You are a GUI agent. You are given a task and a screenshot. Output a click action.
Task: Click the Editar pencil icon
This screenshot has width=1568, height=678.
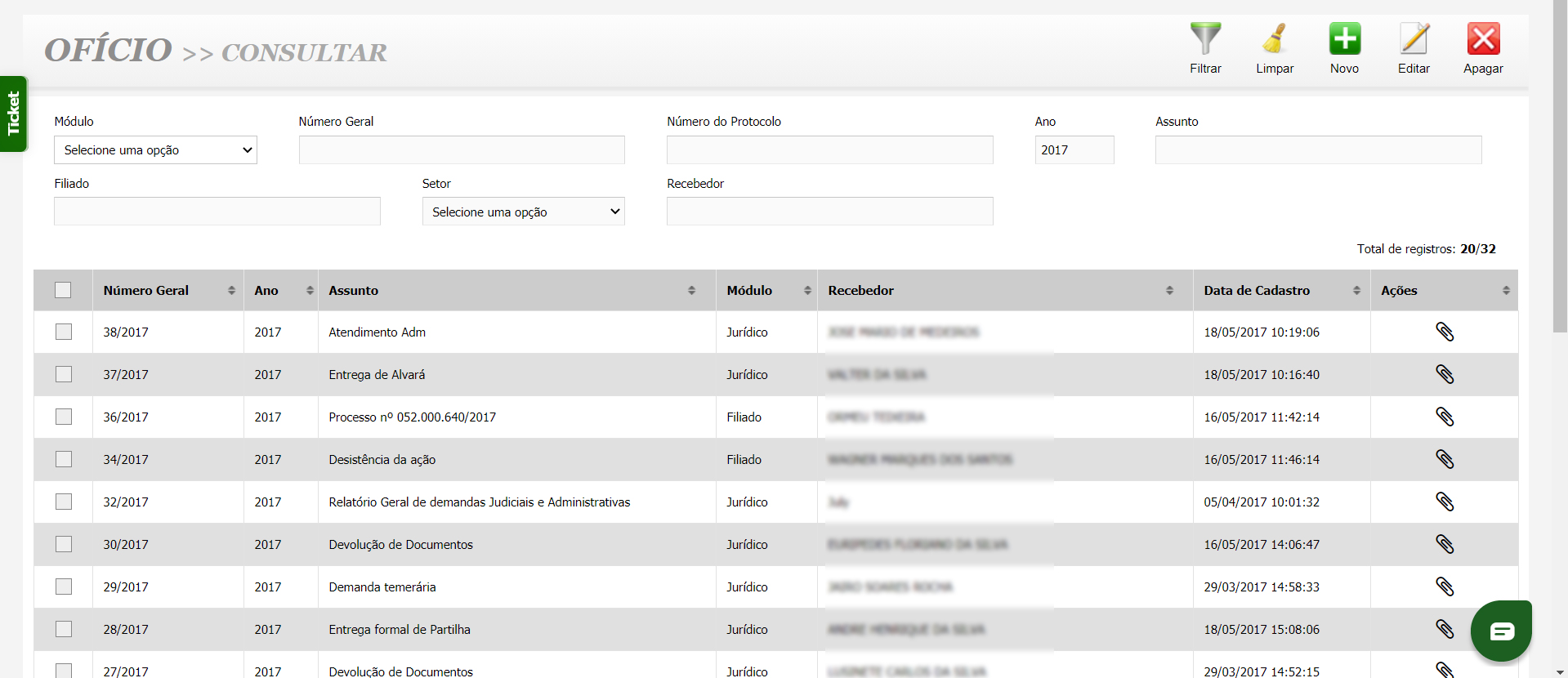click(1414, 39)
